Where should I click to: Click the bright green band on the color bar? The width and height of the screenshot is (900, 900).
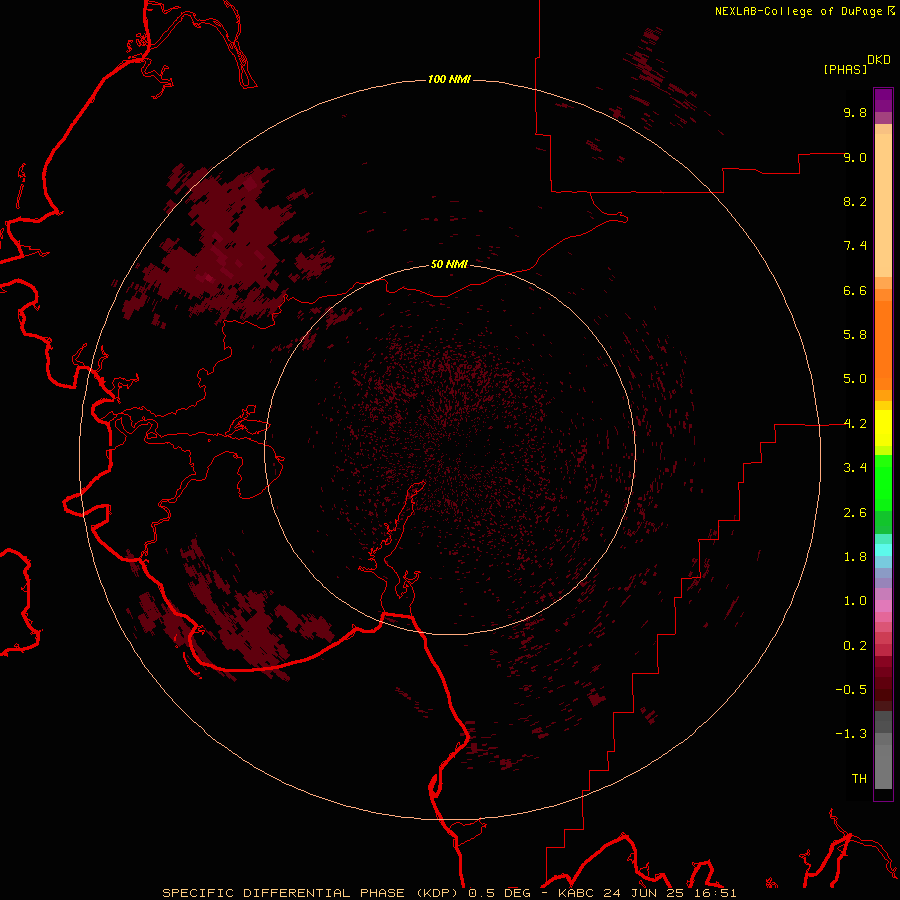(883, 481)
